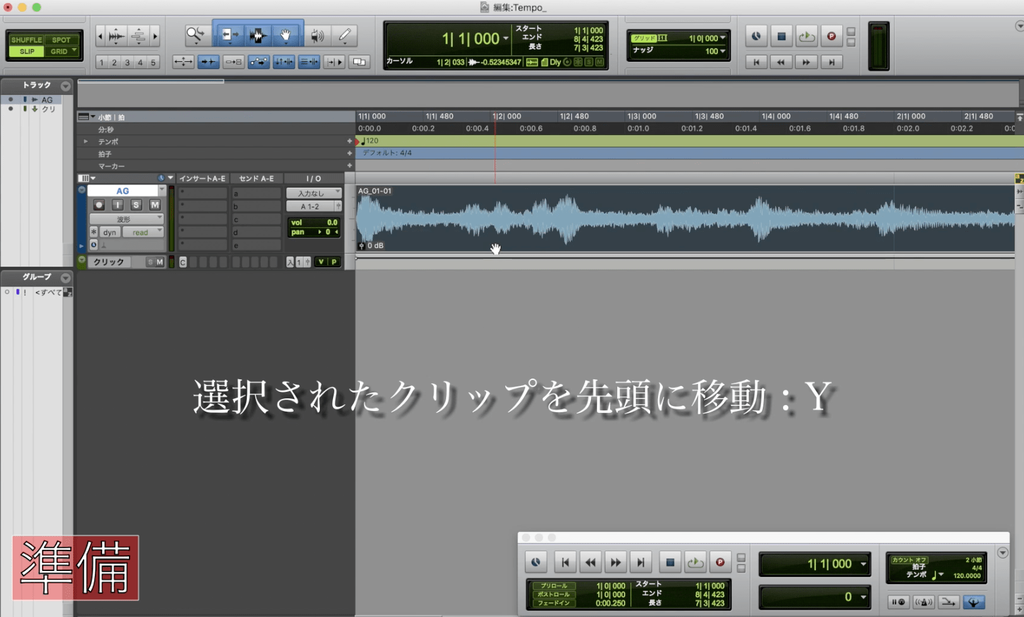Click the AG vol value field
Viewport: 1024px width, 617px height.
coord(314,223)
